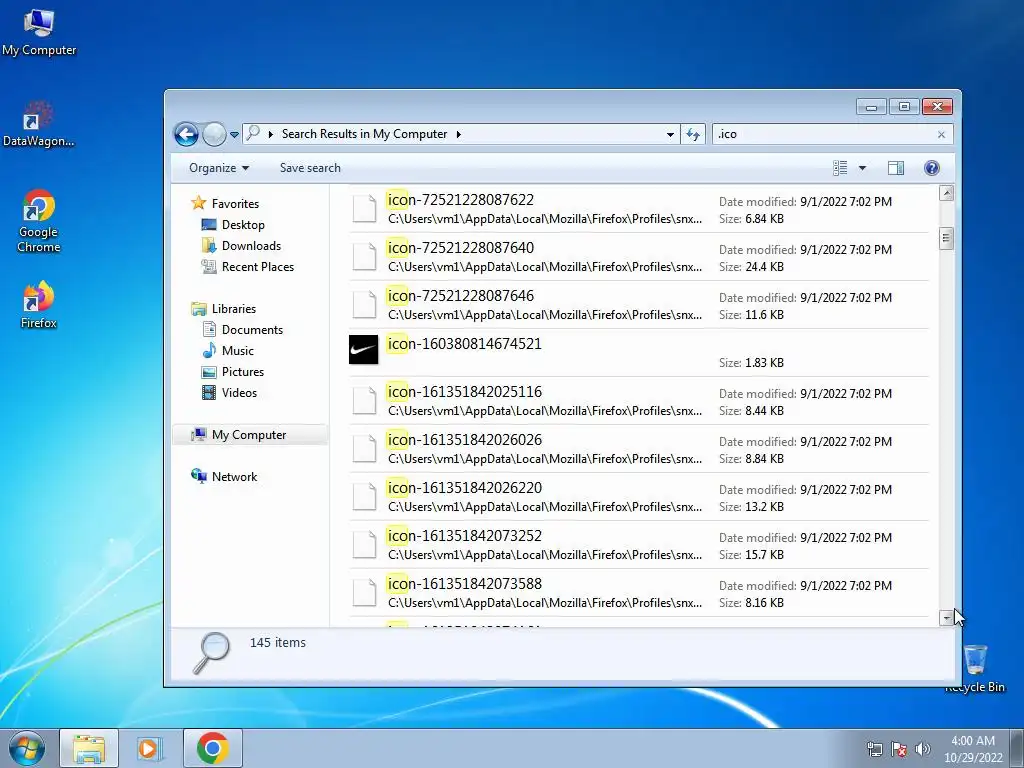
Task: Open Recent Places in Favorites
Action: point(258,266)
